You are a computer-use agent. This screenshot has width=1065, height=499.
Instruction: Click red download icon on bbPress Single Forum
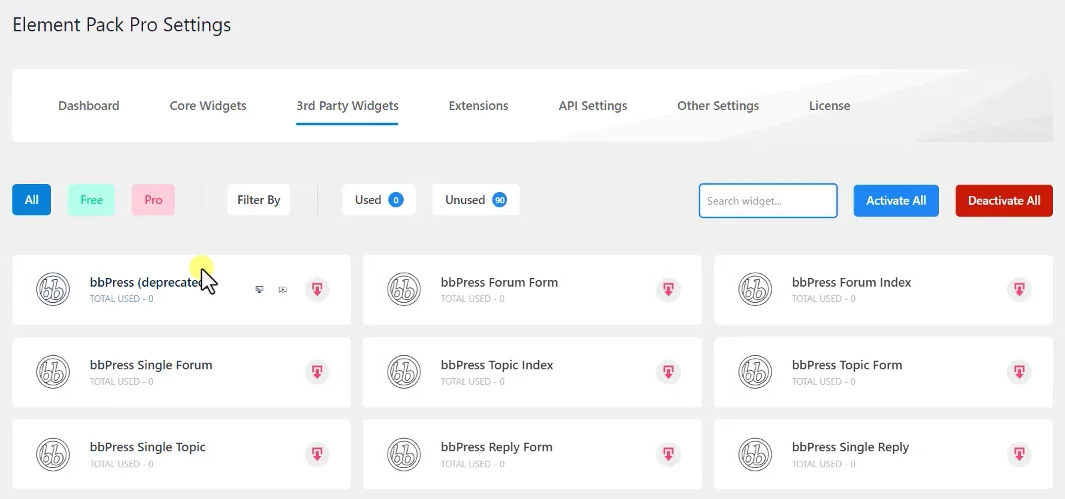(x=317, y=372)
